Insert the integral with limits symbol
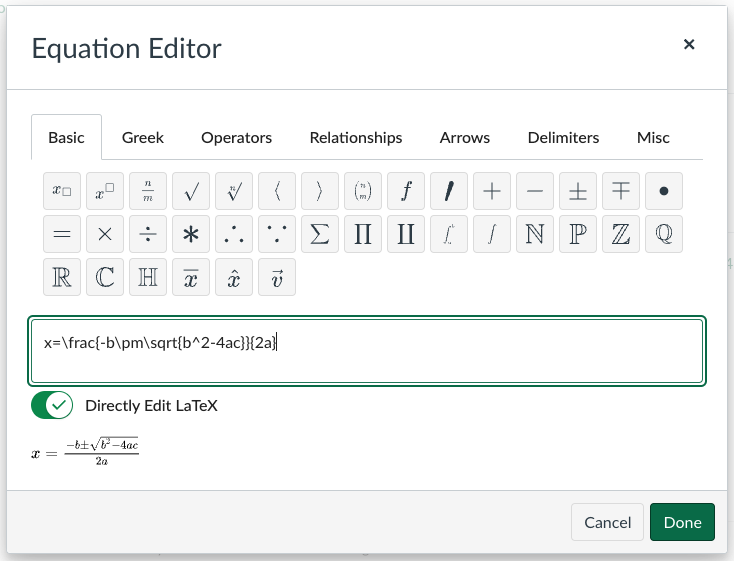This screenshot has height=561, width=734. 449,234
